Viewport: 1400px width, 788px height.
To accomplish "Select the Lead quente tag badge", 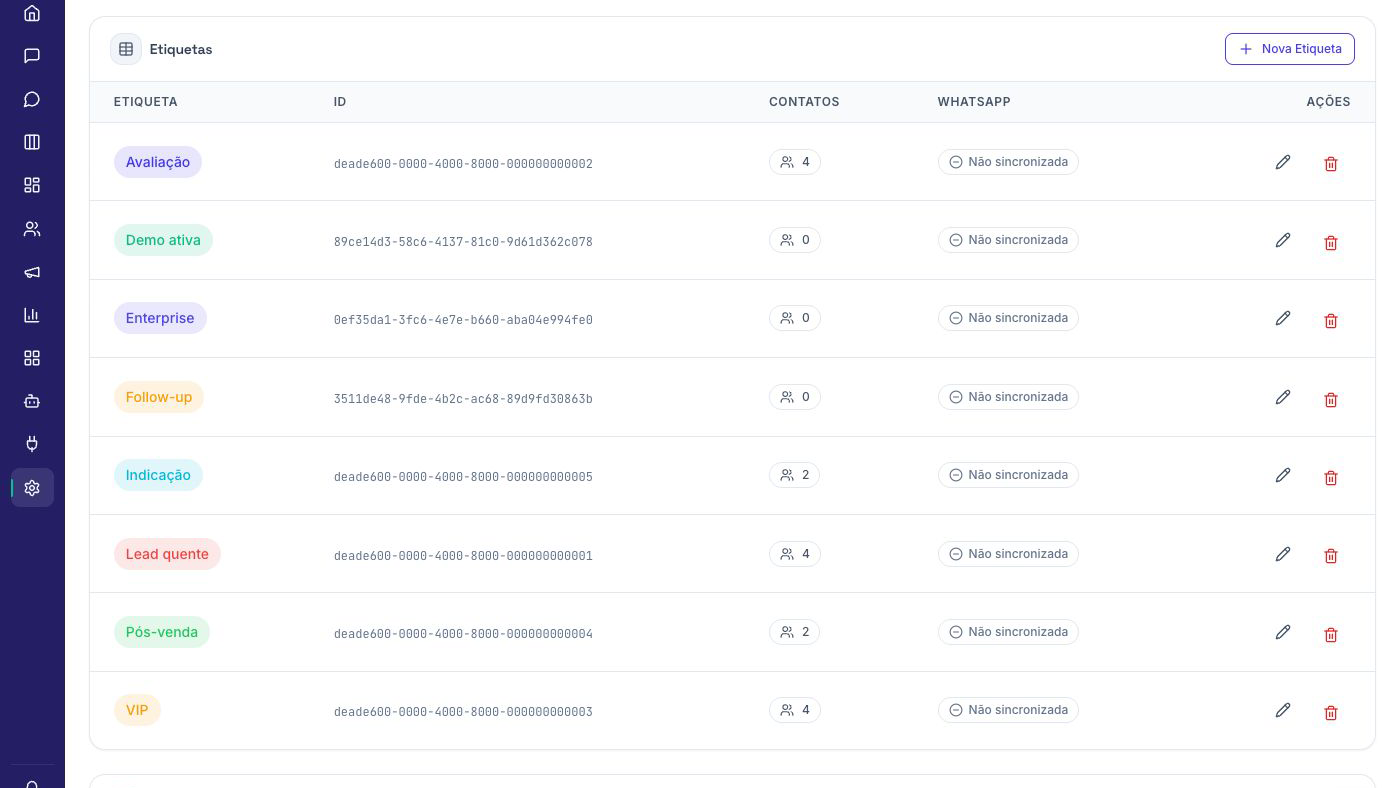I will coord(167,554).
